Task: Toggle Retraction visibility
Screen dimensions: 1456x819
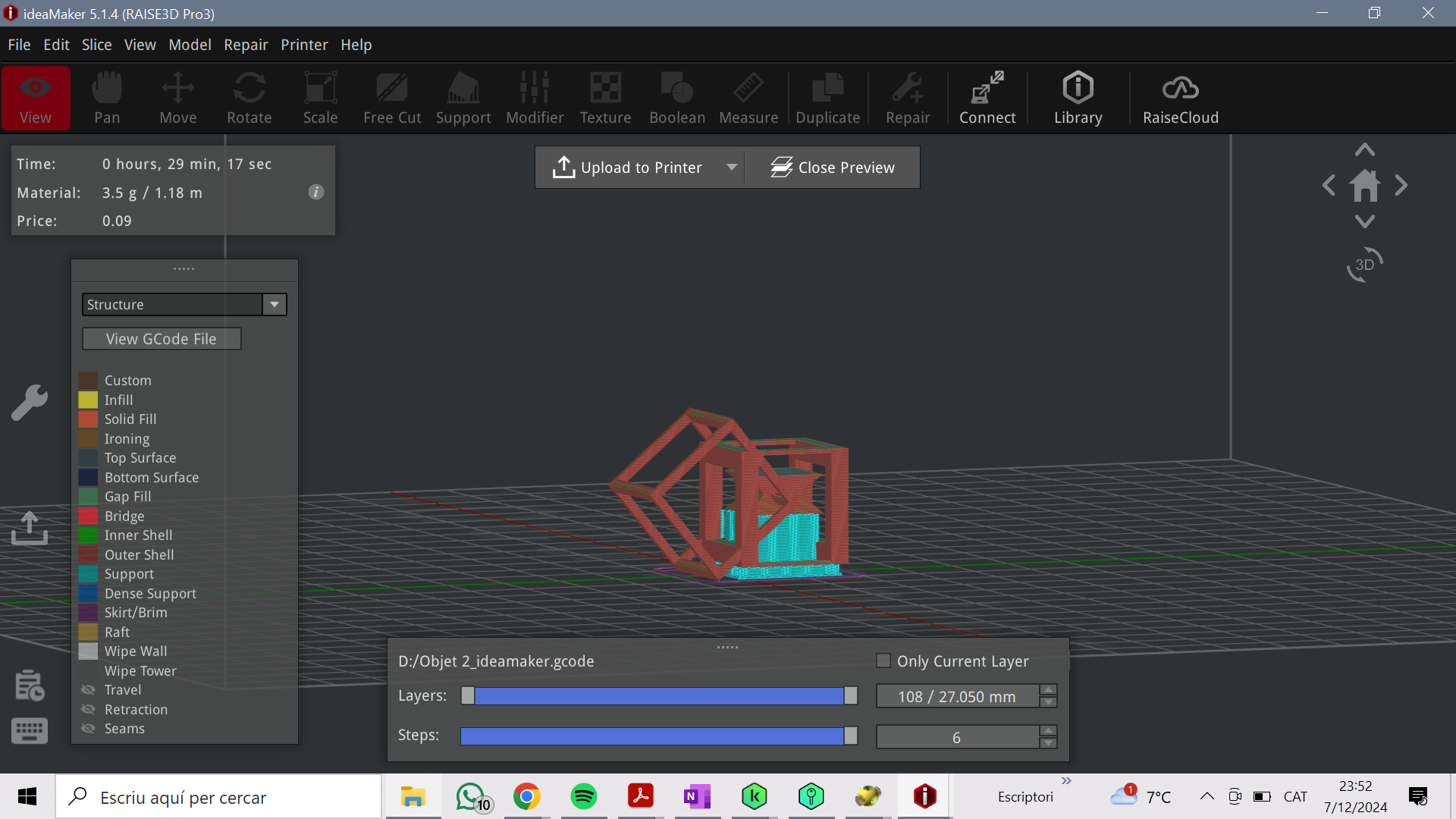Action: 88,710
